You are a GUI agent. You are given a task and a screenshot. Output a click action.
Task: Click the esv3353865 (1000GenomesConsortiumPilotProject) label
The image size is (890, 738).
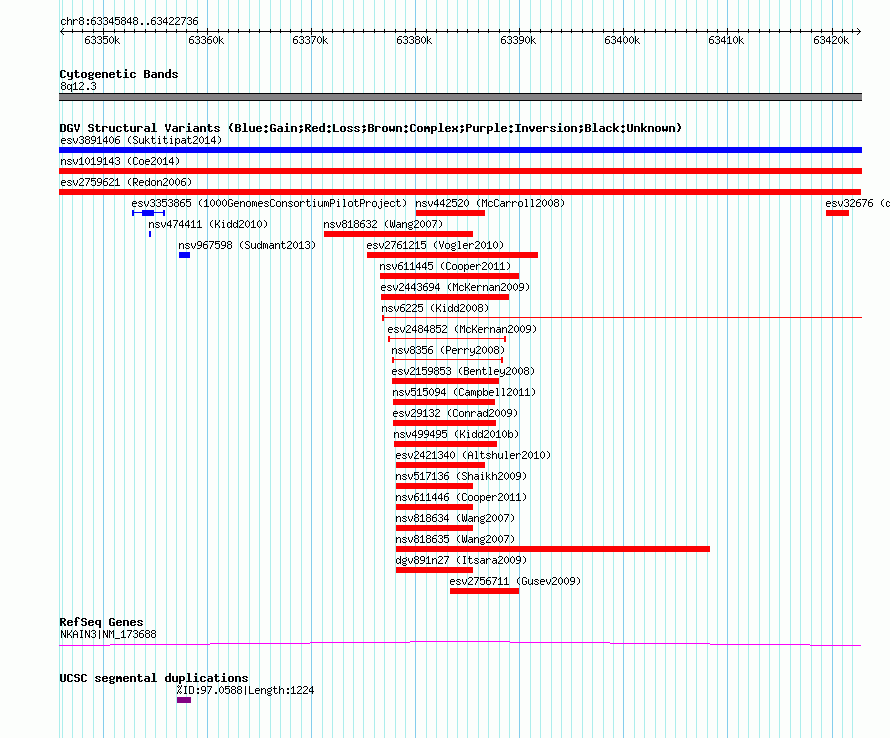(269, 203)
